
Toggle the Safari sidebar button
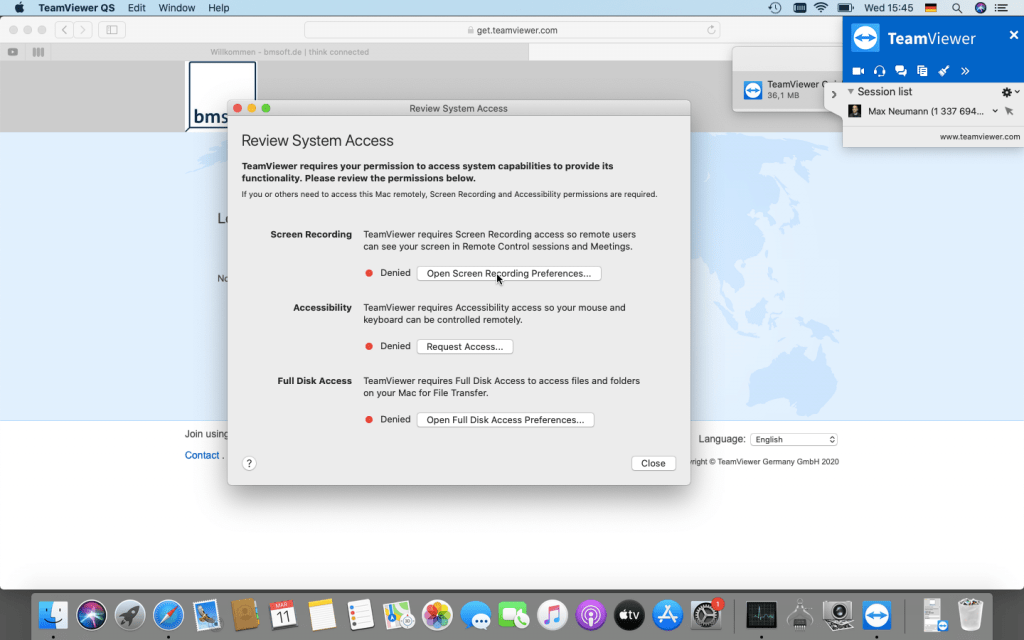pos(112,29)
